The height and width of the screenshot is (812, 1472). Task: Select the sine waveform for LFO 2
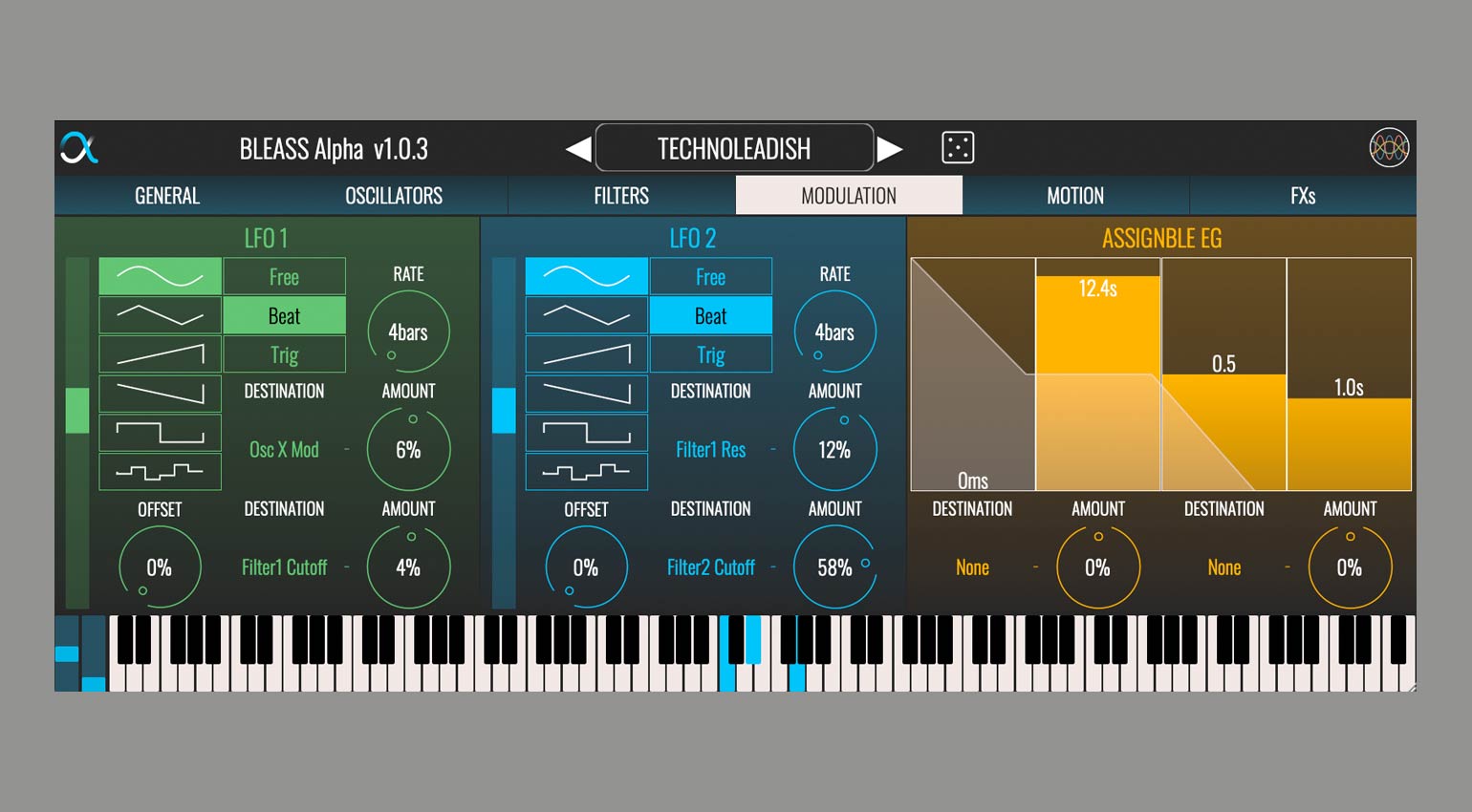coord(587,276)
